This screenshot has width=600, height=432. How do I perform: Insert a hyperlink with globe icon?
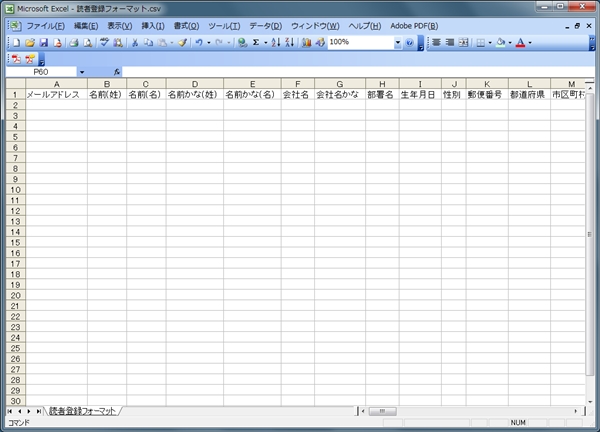point(242,42)
